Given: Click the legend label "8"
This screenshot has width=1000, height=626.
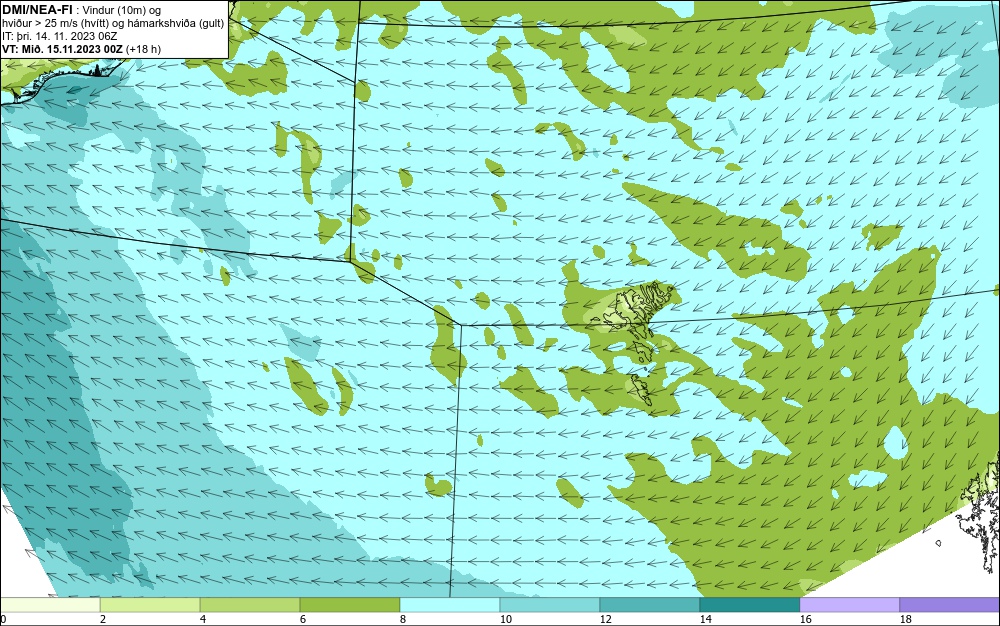Looking at the screenshot, I should 402,619.
